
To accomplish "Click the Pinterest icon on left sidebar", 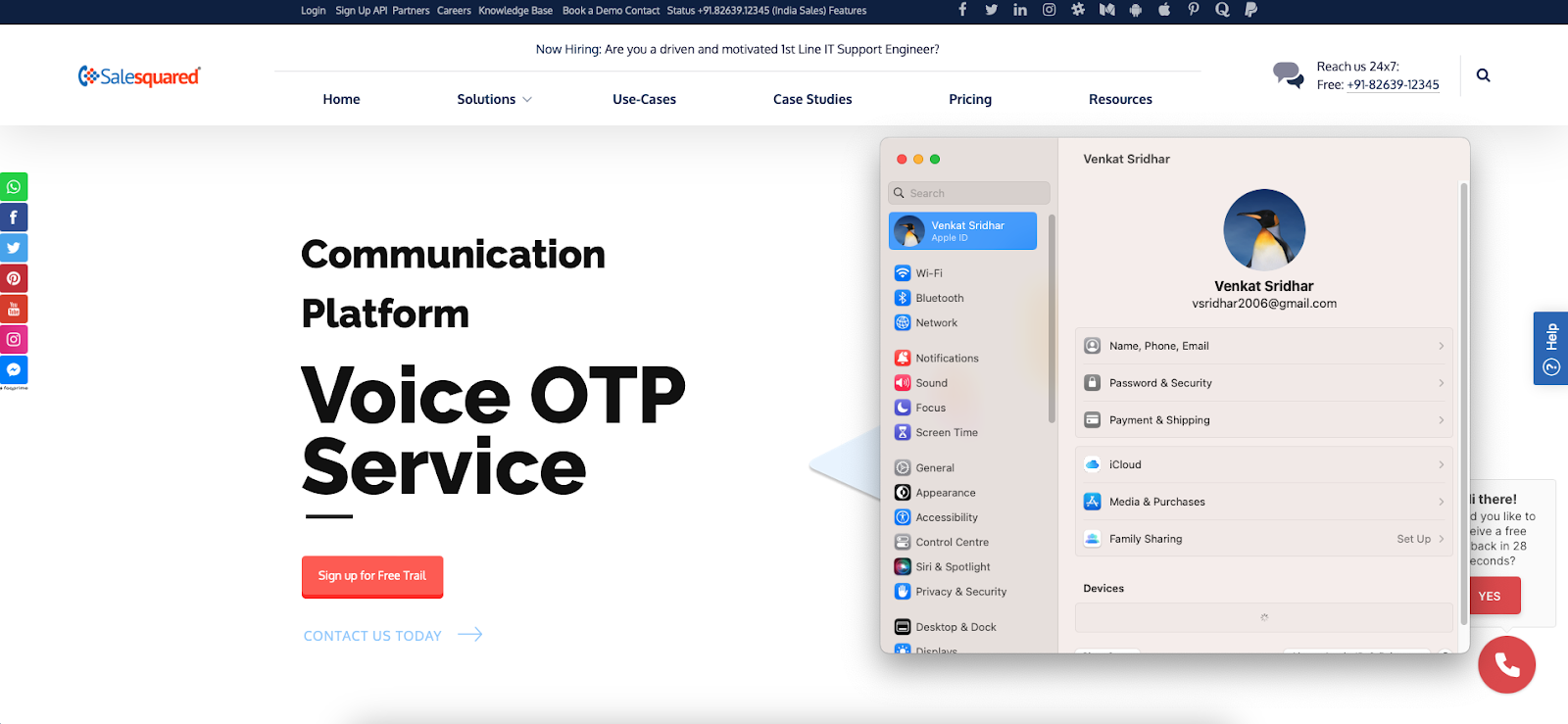I will tap(14, 278).
